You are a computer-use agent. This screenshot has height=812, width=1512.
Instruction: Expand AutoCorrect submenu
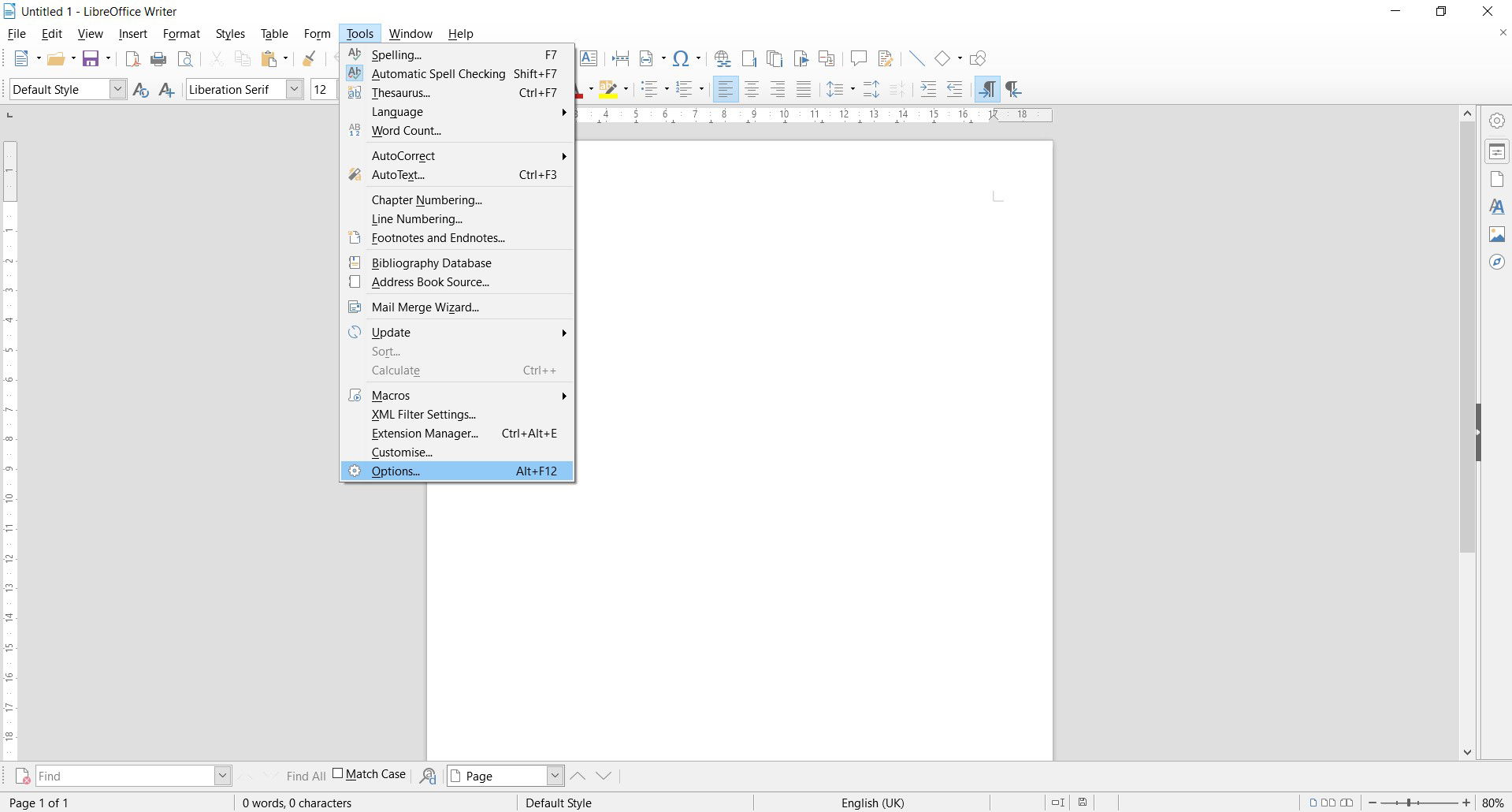pos(457,156)
